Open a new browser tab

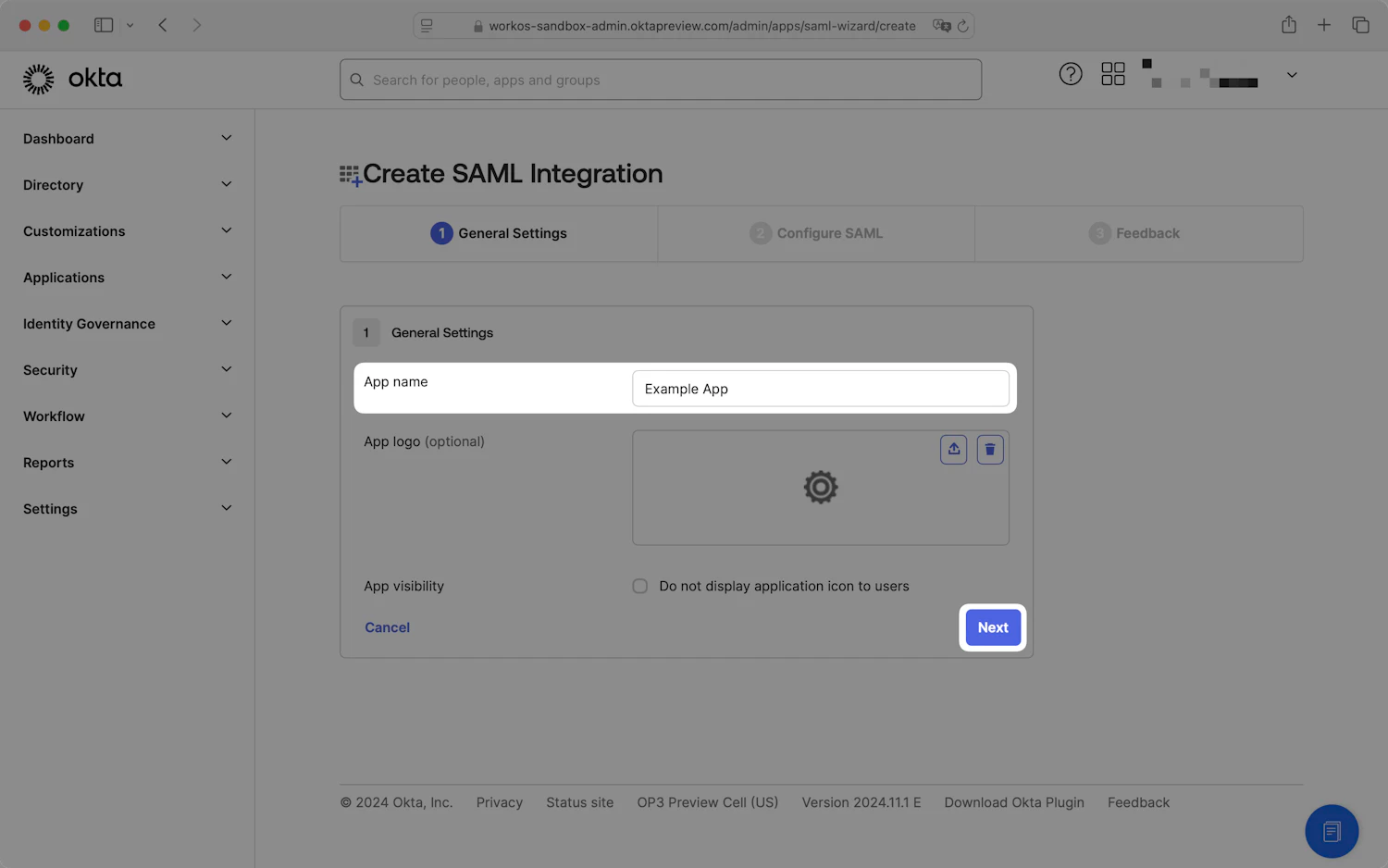1324,25
